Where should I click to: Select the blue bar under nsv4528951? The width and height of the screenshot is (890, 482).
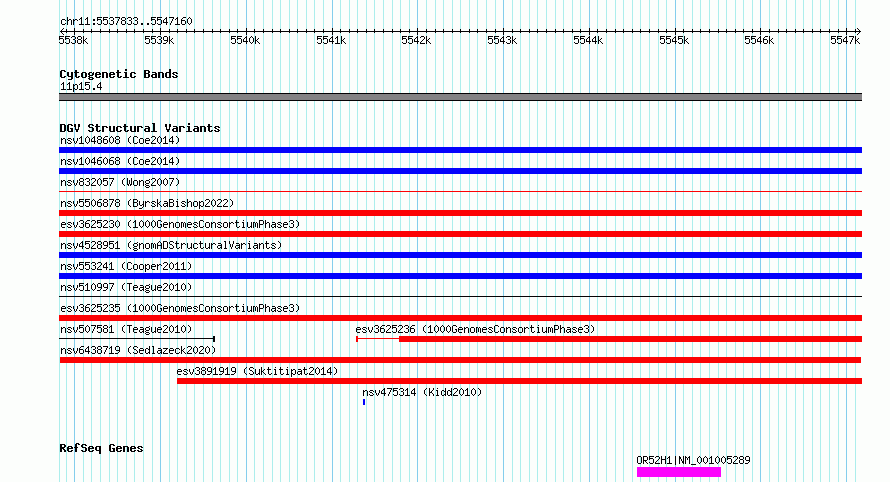[x=460, y=255]
